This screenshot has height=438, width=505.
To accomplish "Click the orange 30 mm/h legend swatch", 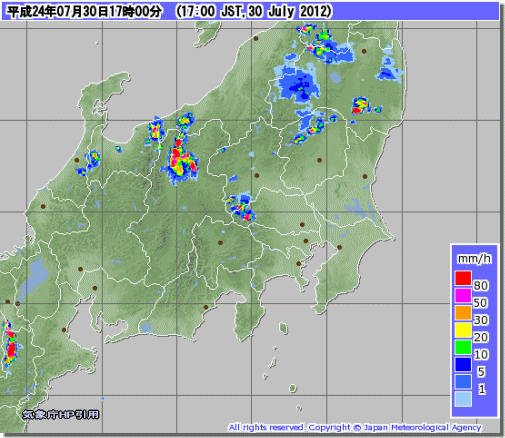I will click(x=463, y=313).
